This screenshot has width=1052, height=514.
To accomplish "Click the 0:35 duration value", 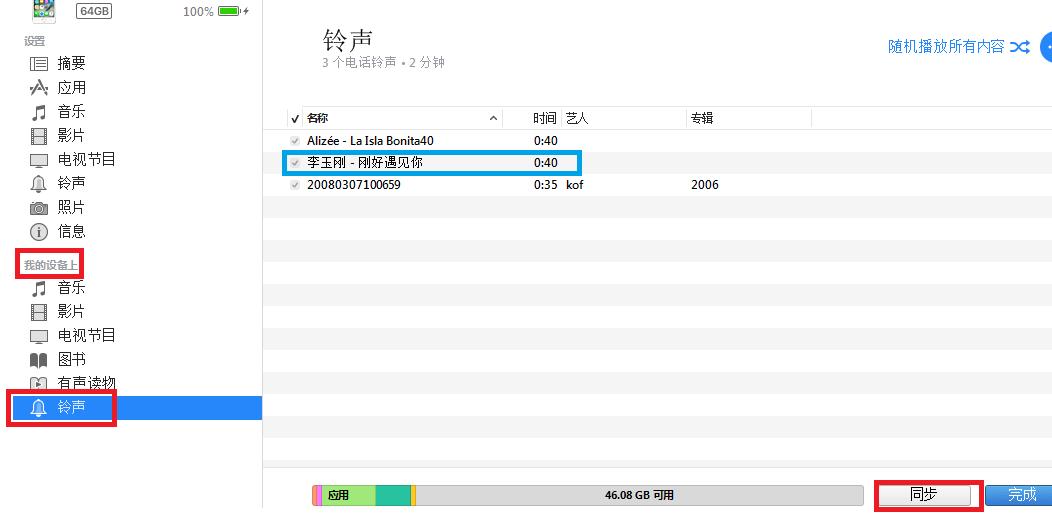I will (545, 185).
